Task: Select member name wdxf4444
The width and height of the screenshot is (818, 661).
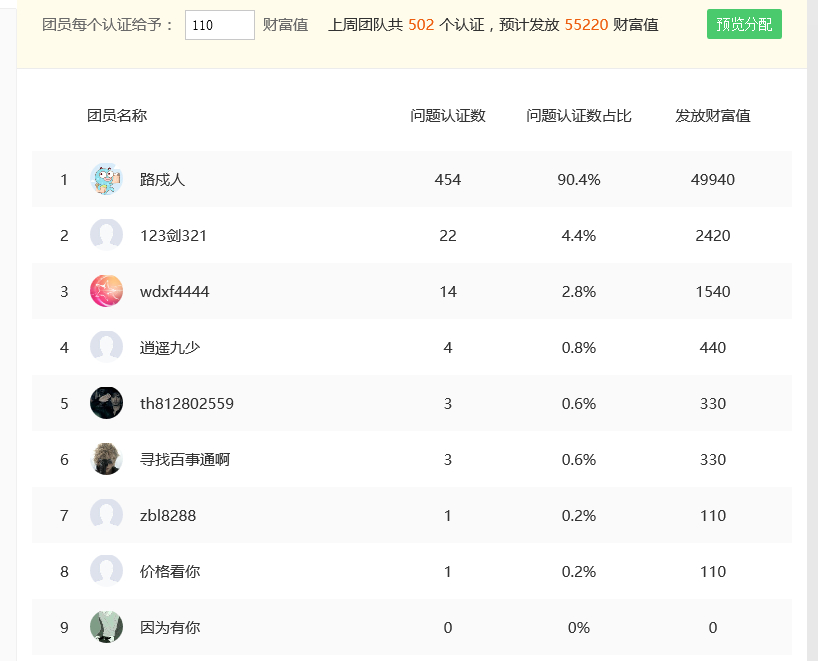Action: coord(174,291)
